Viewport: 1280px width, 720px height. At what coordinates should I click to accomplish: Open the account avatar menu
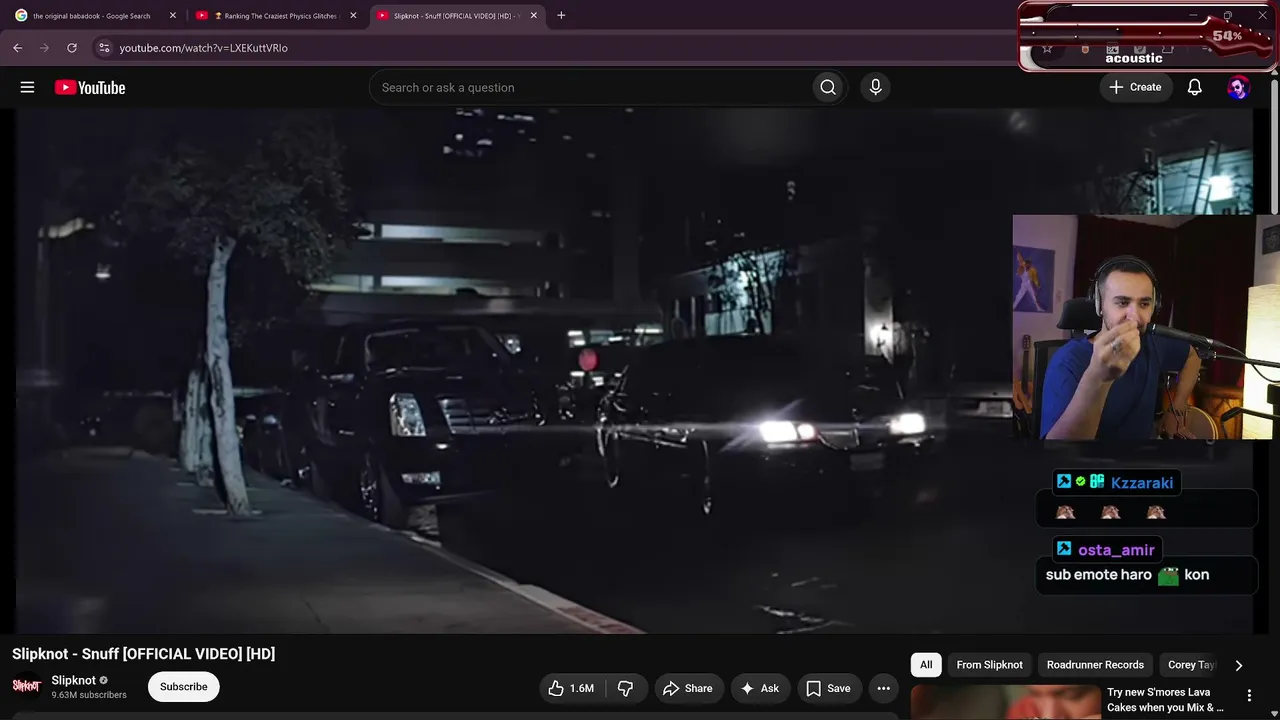(1238, 87)
